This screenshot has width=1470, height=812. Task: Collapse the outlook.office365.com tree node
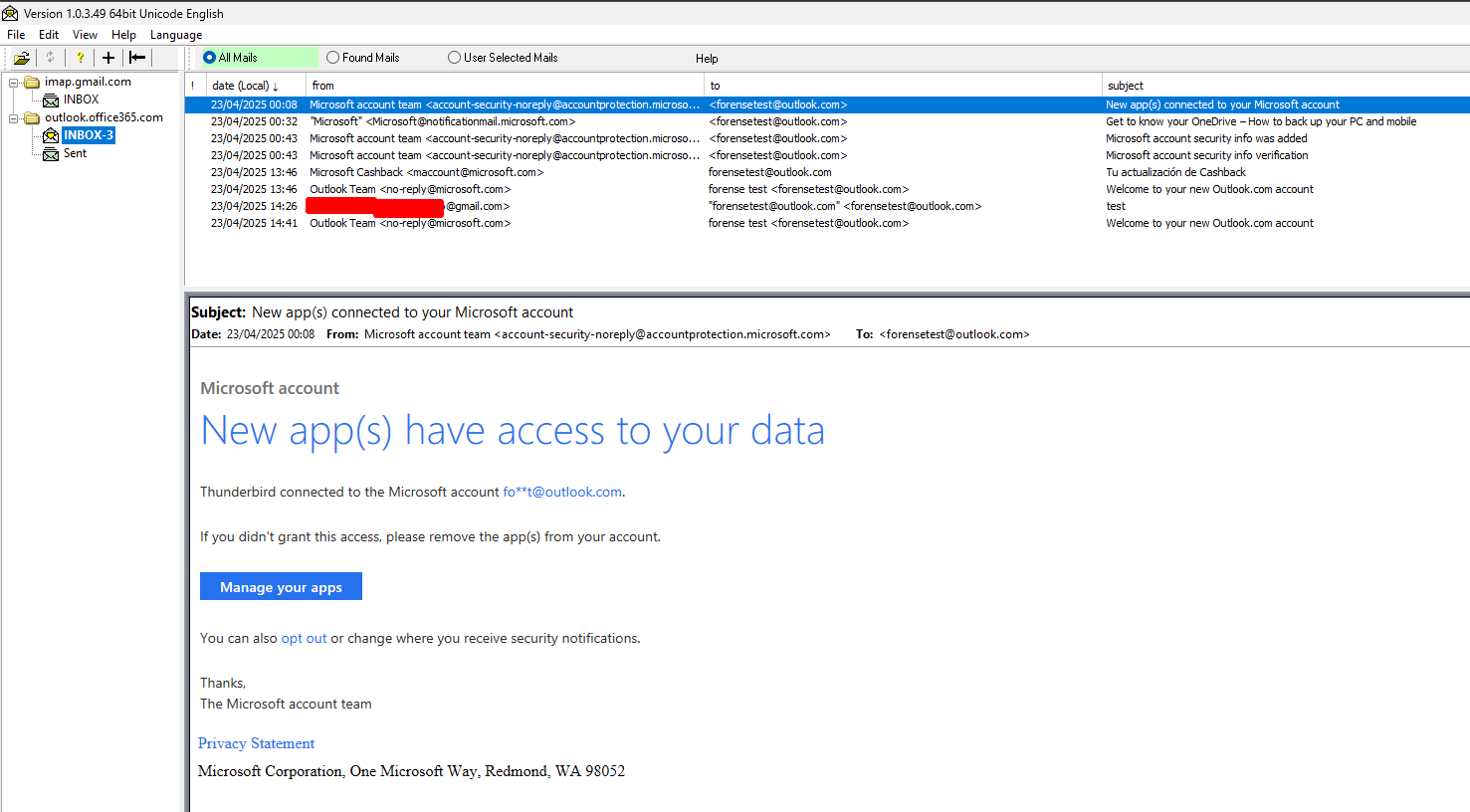14,118
